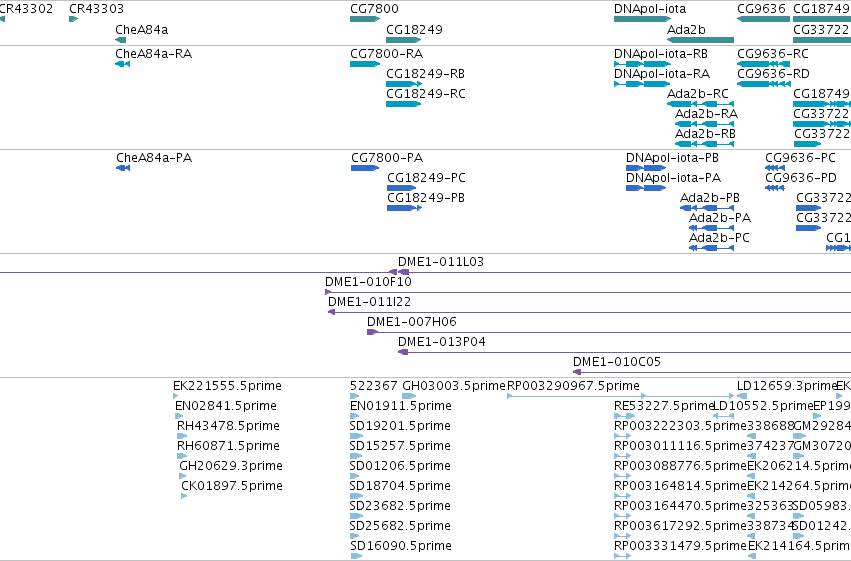Click the DNApol-iota-PA protein label

[674, 178]
